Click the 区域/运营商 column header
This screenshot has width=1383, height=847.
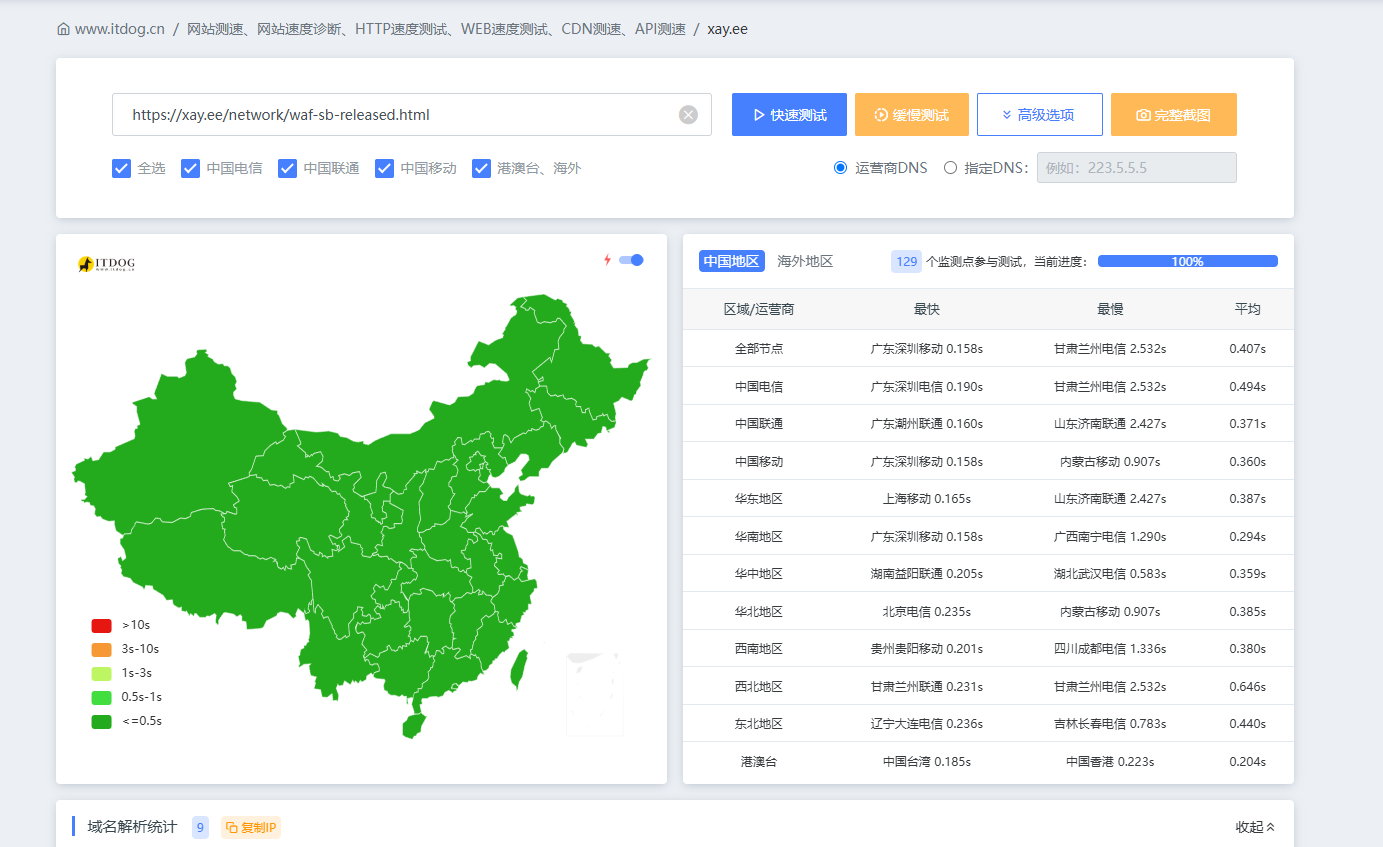pyautogui.click(x=759, y=309)
